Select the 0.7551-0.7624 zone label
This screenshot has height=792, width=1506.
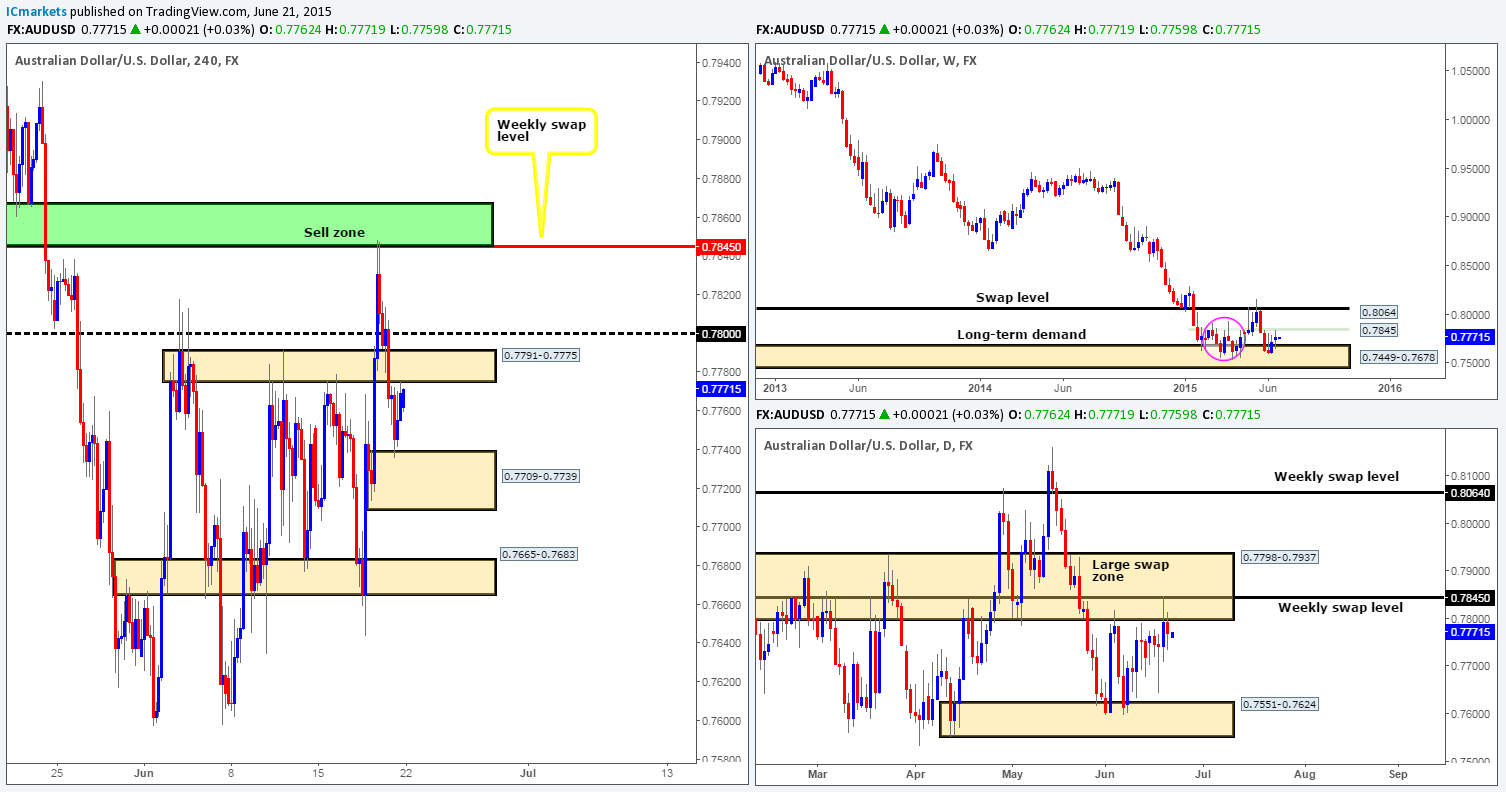[1280, 704]
